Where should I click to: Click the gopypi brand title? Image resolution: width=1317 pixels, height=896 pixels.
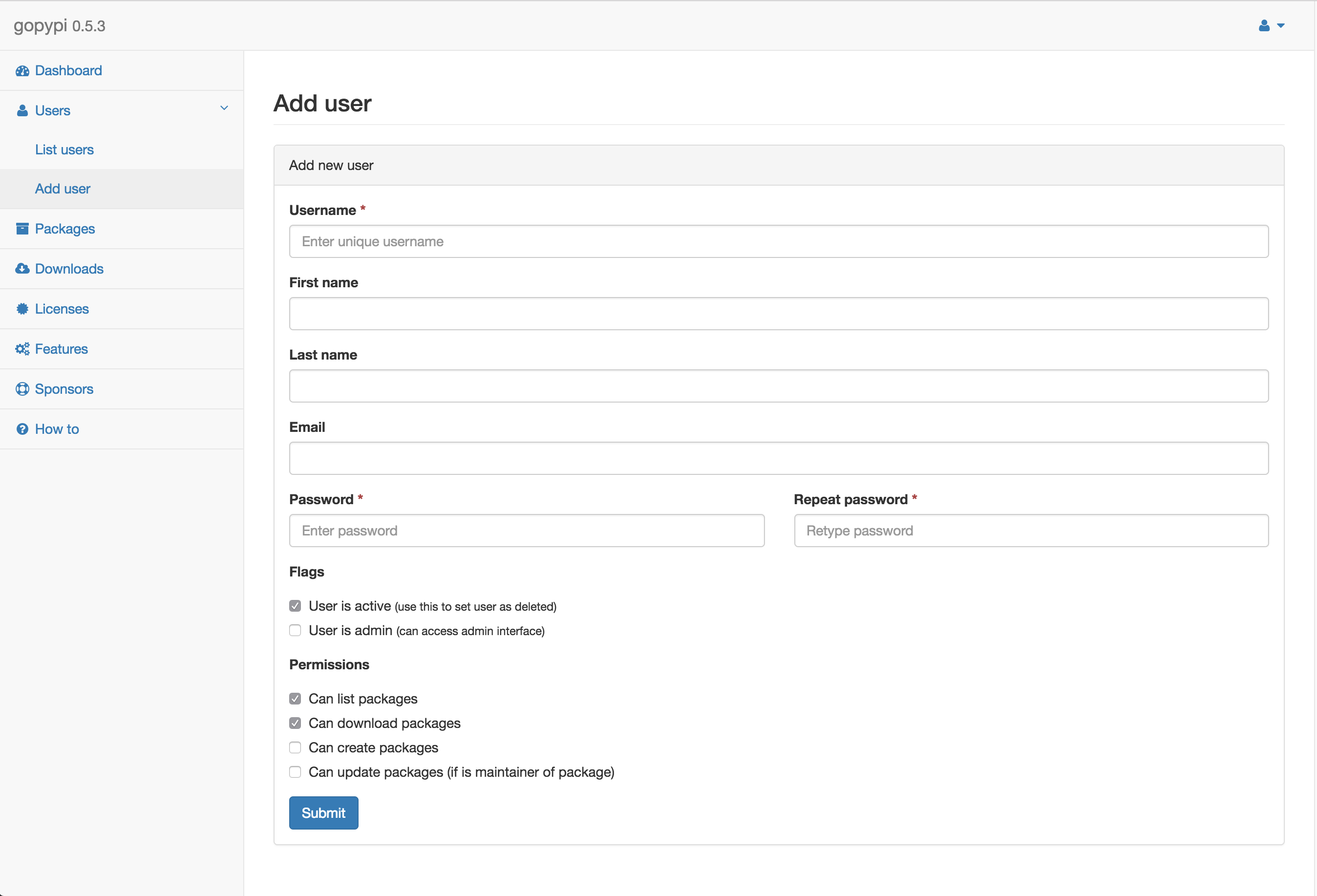(x=60, y=25)
